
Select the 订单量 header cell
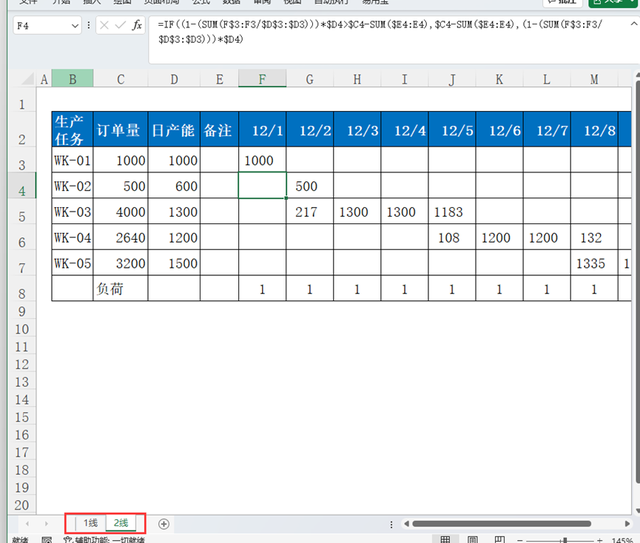[x=120, y=129]
